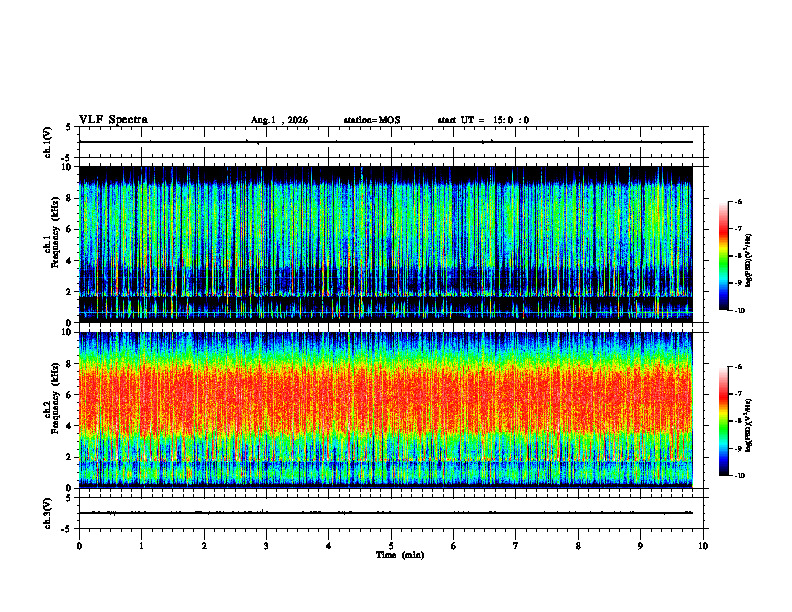Click the ch.1 upper waveform trace
This screenshot has width=792, height=612.
[x=385, y=142]
